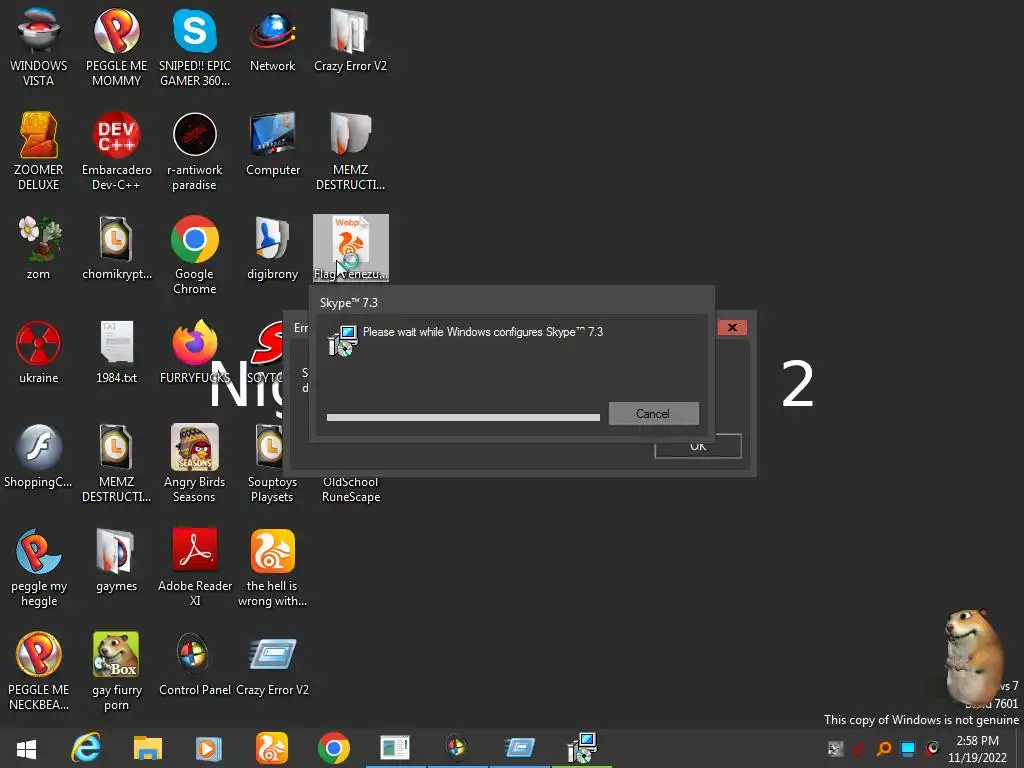
Task: Select the ZOOMER DELUXE icon
Action: click(39, 151)
